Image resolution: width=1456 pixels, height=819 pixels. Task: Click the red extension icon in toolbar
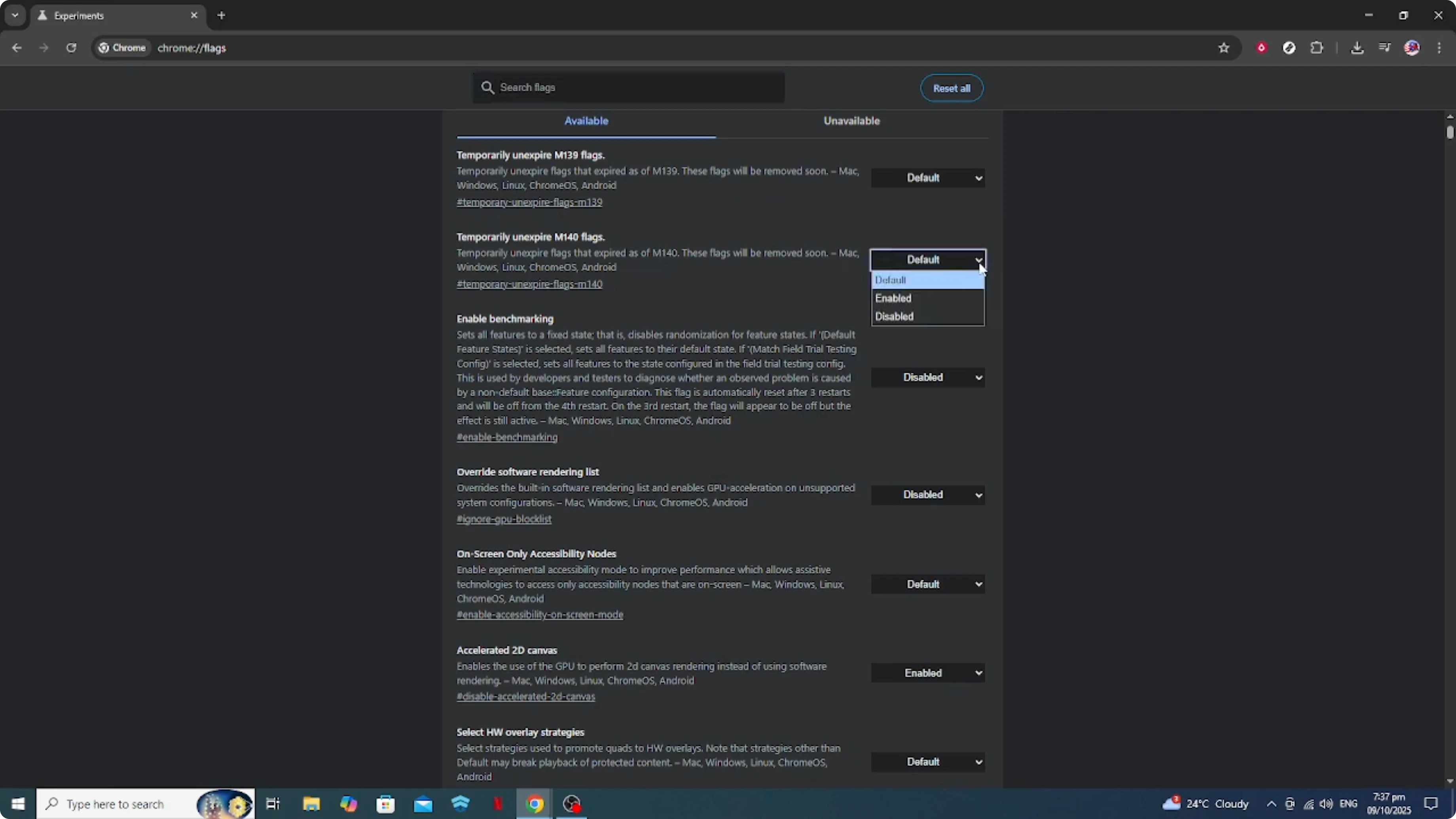(x=1262, y=48)
